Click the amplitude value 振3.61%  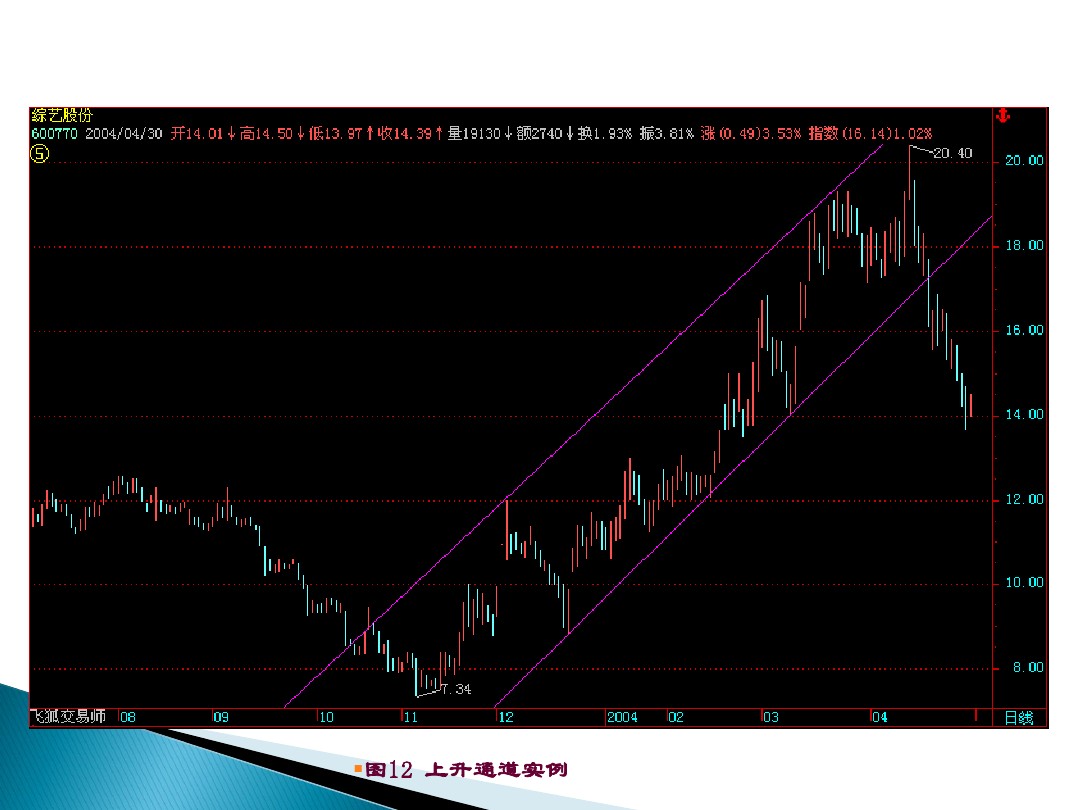(666, 134)
